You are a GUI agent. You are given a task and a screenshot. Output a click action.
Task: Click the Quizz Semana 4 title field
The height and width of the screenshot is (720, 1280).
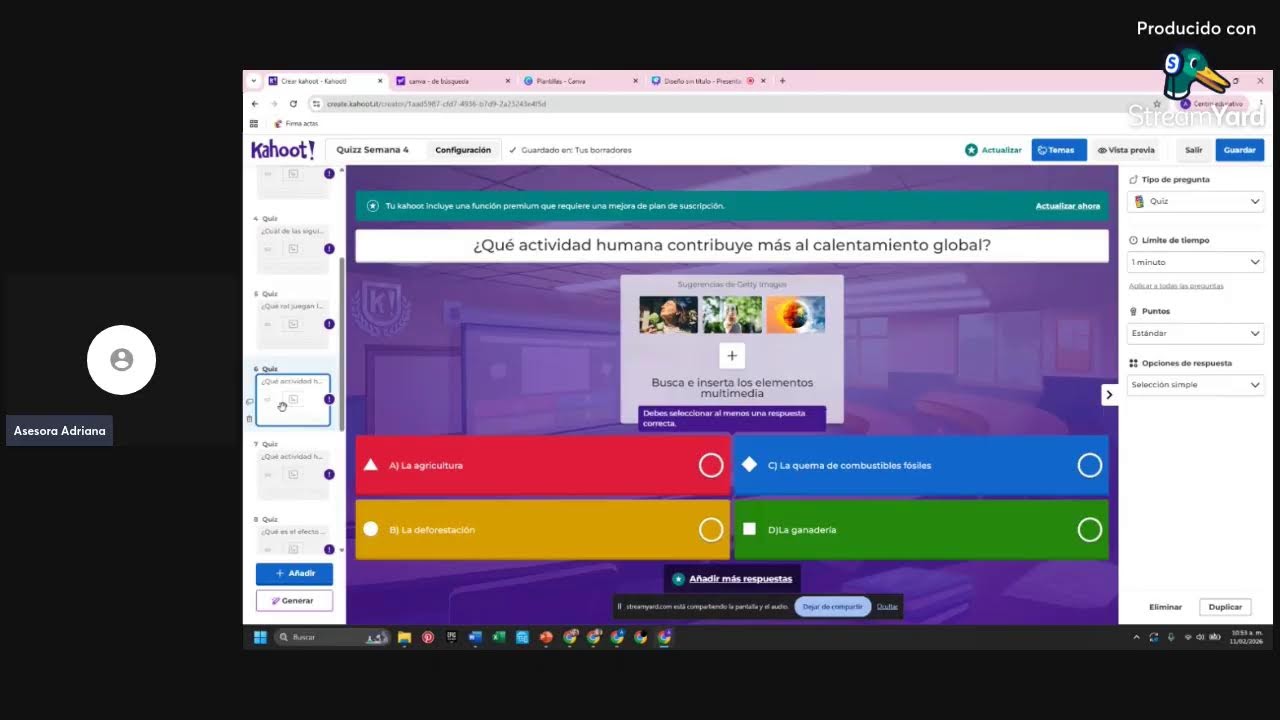click(x=373, y=150)
